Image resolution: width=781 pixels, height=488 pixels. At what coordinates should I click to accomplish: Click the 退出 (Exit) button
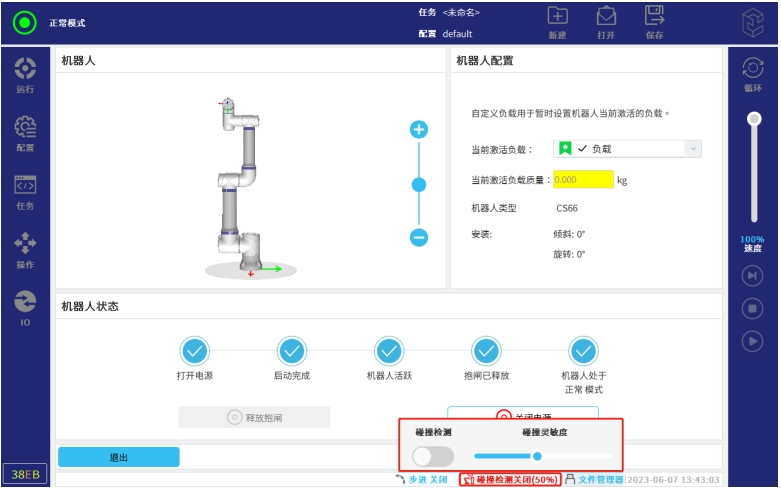[x=118, y=457]
